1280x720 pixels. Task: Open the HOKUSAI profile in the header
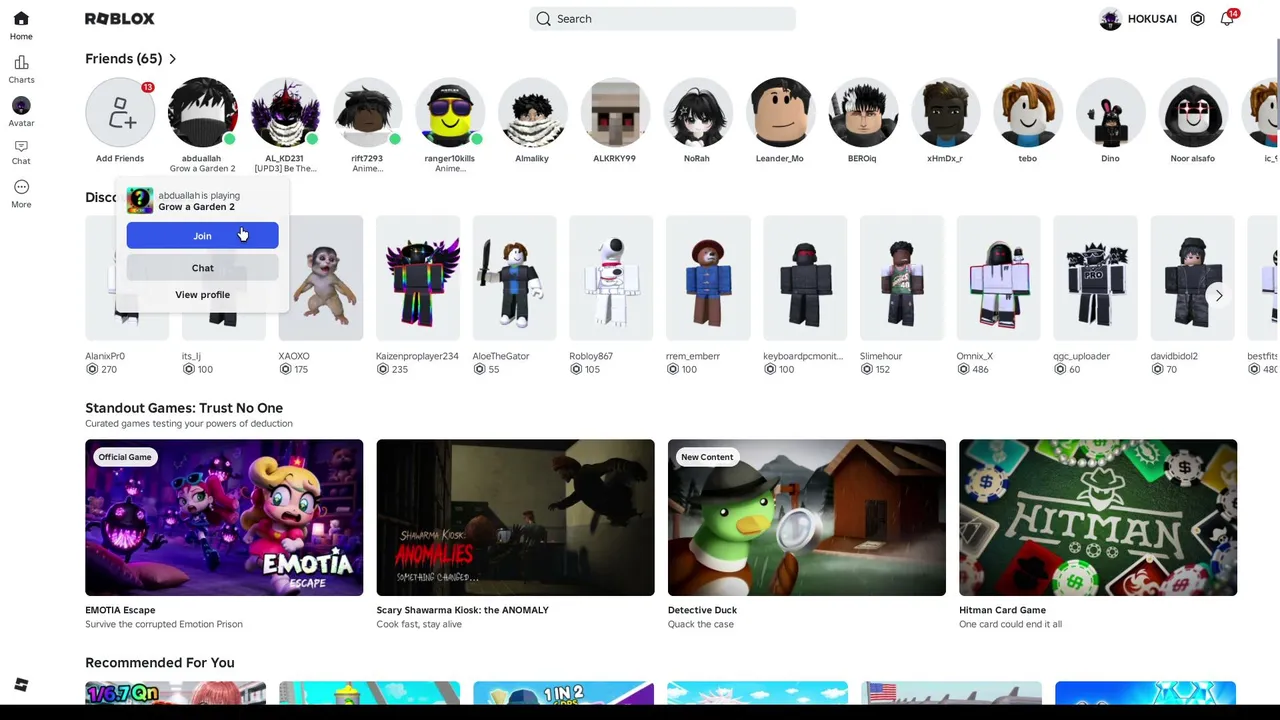1138,19
